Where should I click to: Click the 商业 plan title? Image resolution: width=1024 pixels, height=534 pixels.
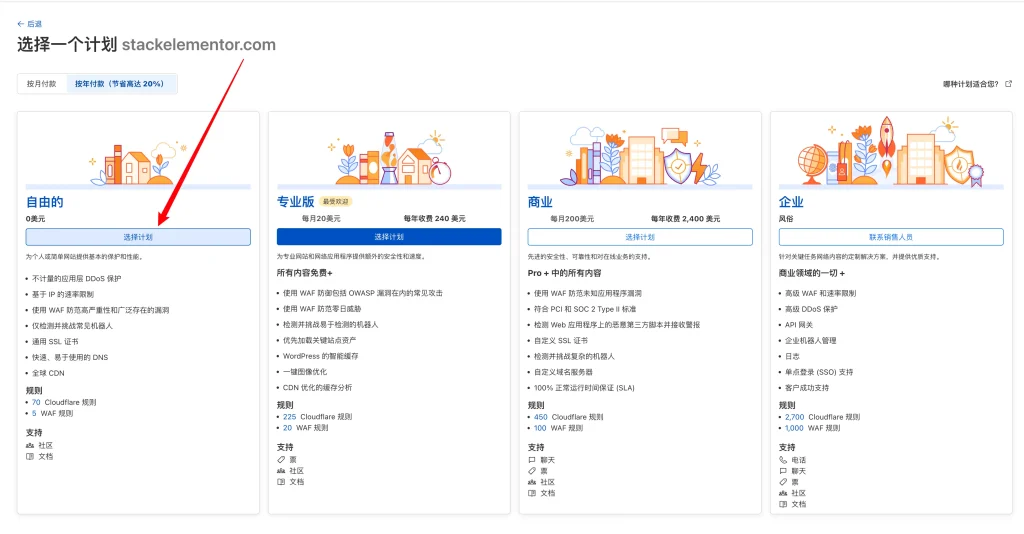pyautogui.click(x=540, y=202)
